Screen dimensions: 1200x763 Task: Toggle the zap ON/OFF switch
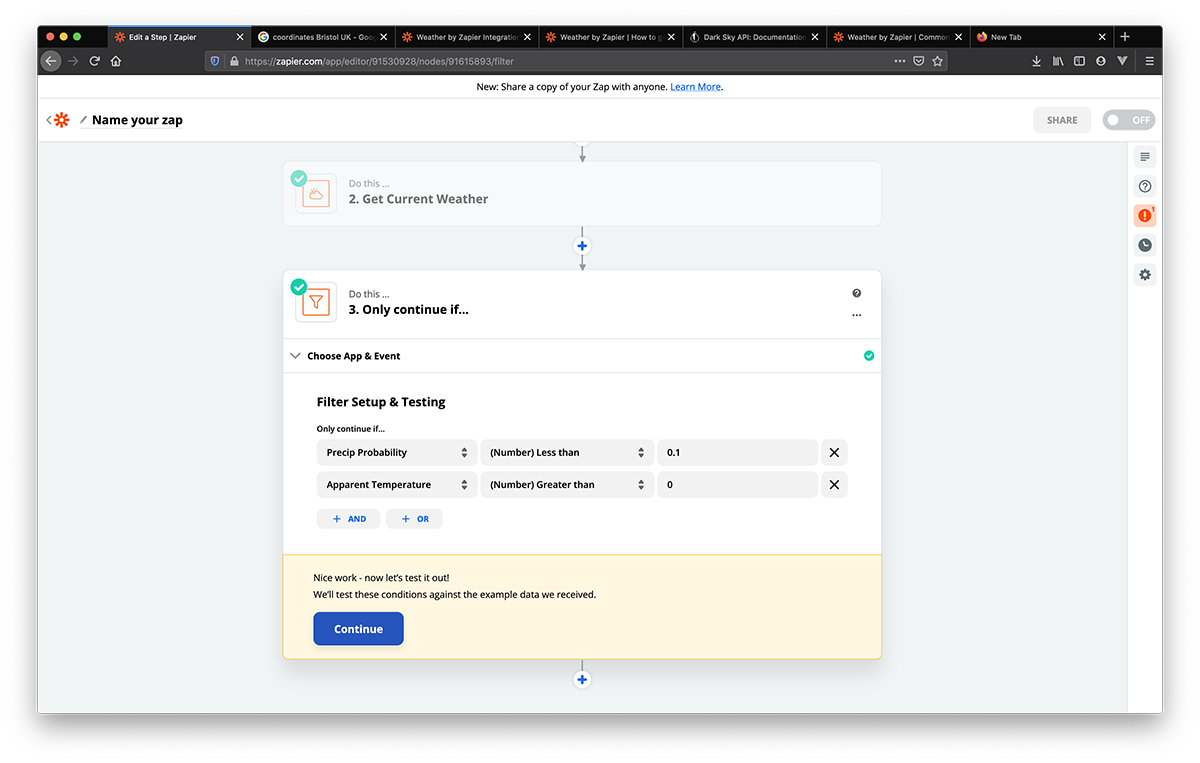(1129, 120)
